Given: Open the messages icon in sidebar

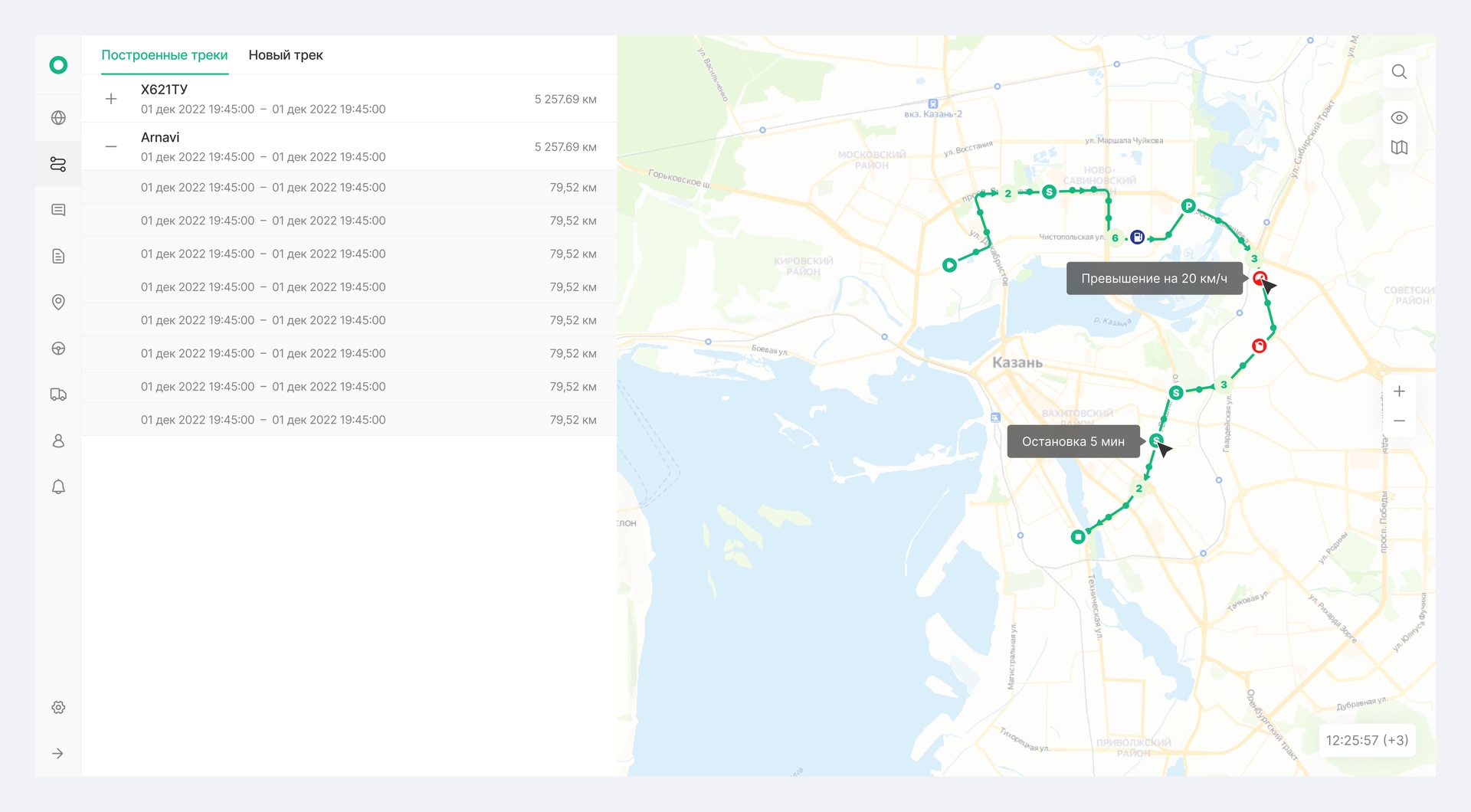Looking at the screenshot, I should 58,210.
